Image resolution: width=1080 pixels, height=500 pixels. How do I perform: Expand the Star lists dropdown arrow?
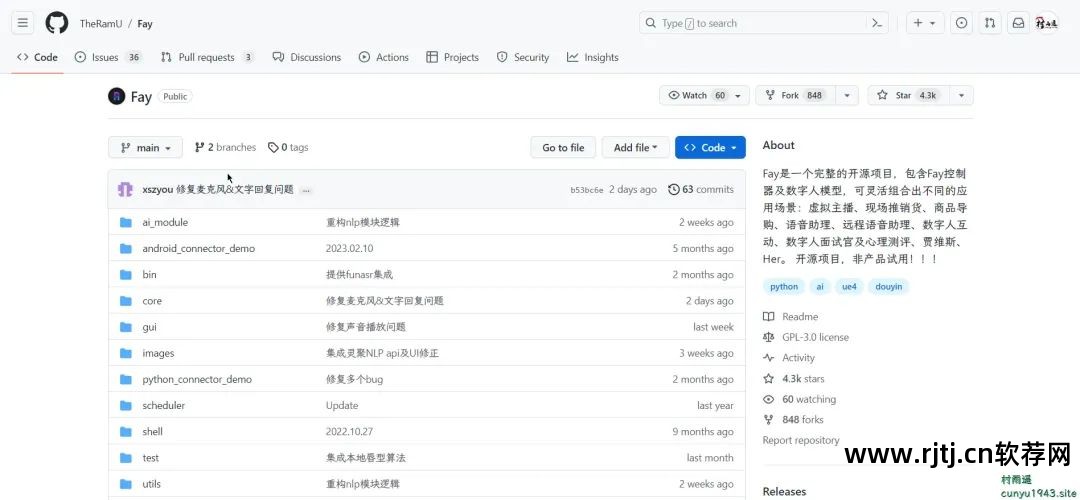click(962, 96)
